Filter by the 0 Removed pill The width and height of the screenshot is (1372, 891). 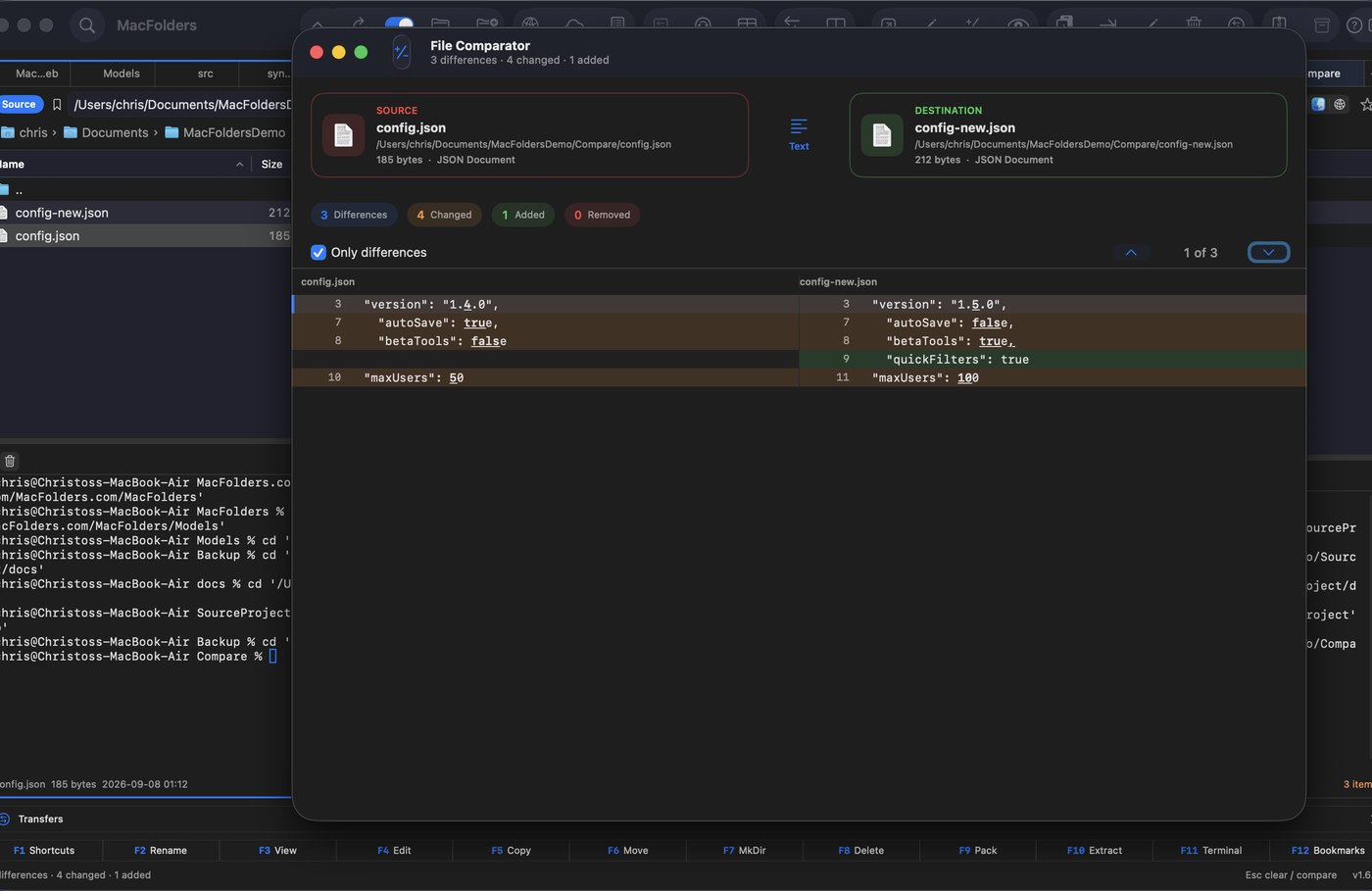[x=602, y=215]
